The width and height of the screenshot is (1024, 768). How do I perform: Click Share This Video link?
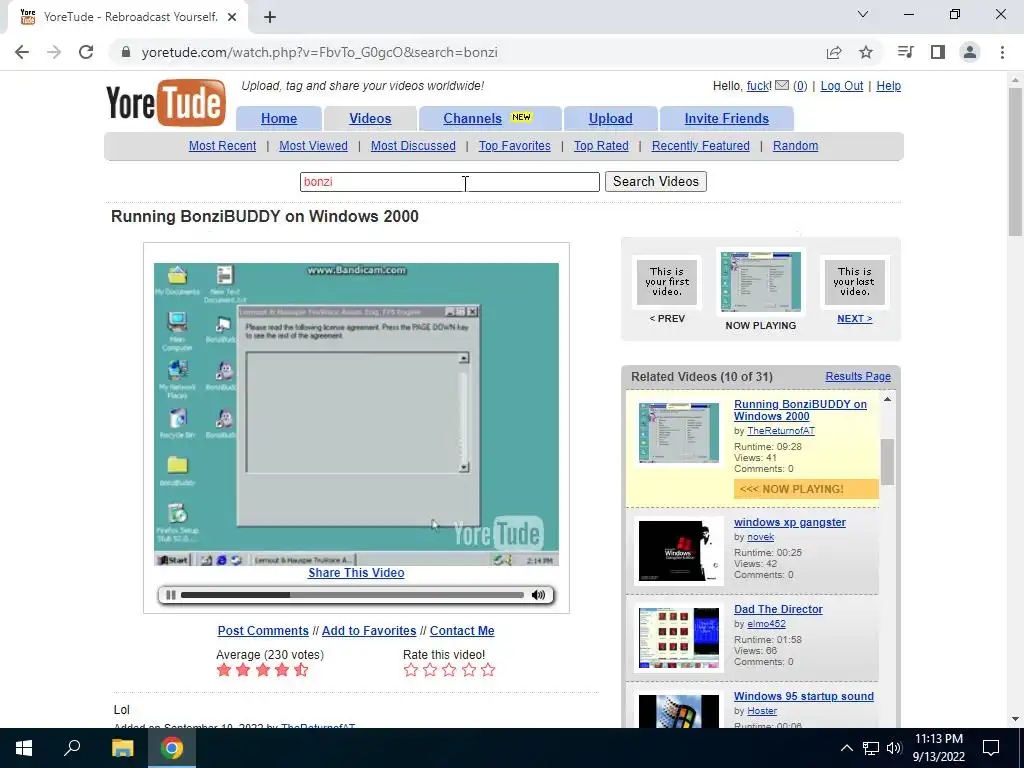pos(356,573)
